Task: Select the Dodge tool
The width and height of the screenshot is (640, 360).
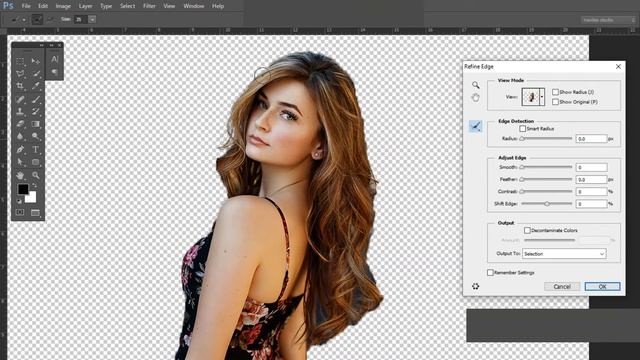Action: [36, 136]
